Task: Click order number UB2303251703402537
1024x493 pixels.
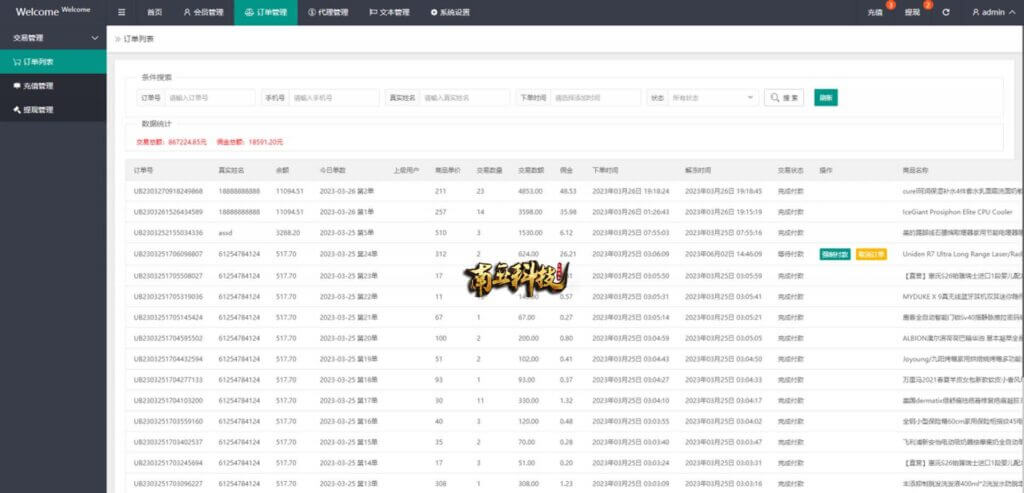Action: tap(168, 443)
